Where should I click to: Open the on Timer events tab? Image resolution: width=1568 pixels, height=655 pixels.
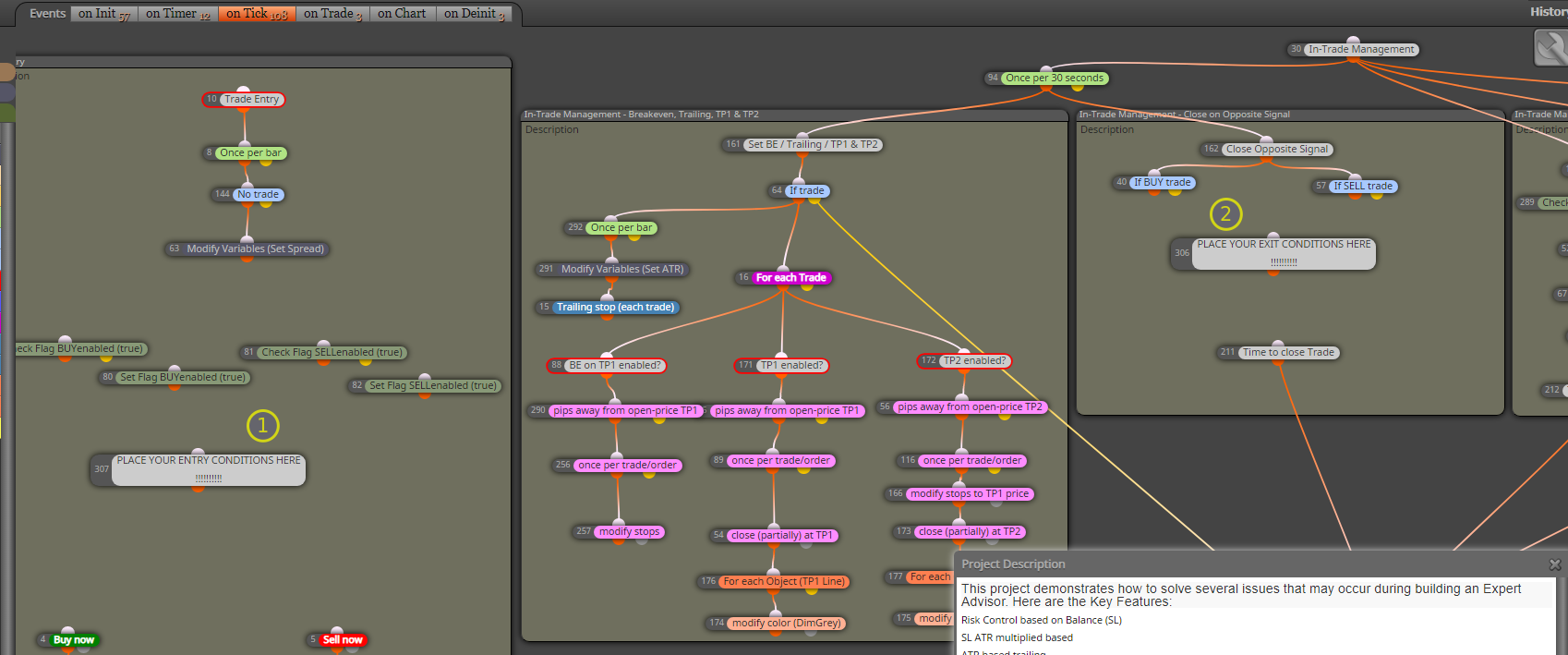pos(178,13)
